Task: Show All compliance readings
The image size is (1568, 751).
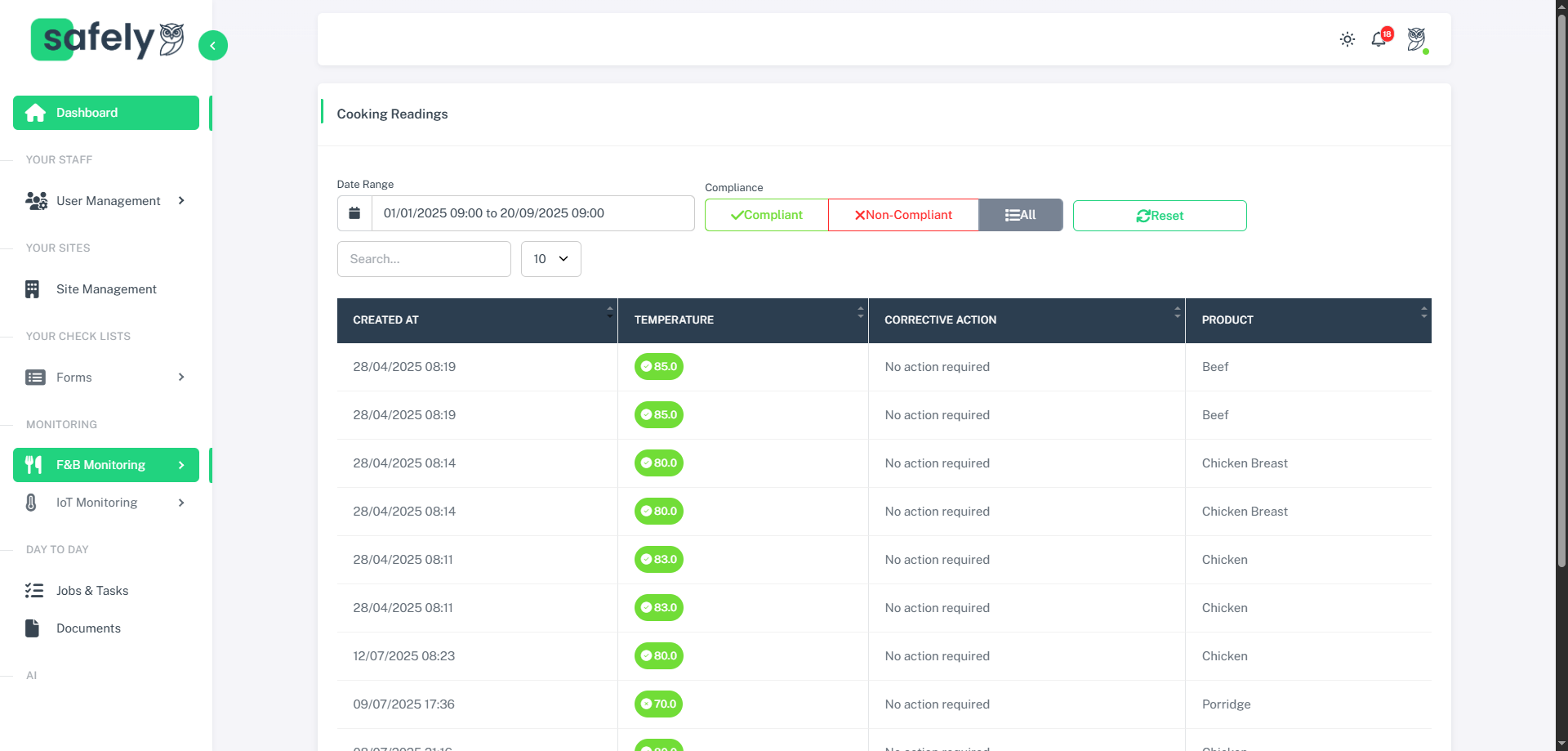Action: pyautogui.click(x=1020, y=215)
